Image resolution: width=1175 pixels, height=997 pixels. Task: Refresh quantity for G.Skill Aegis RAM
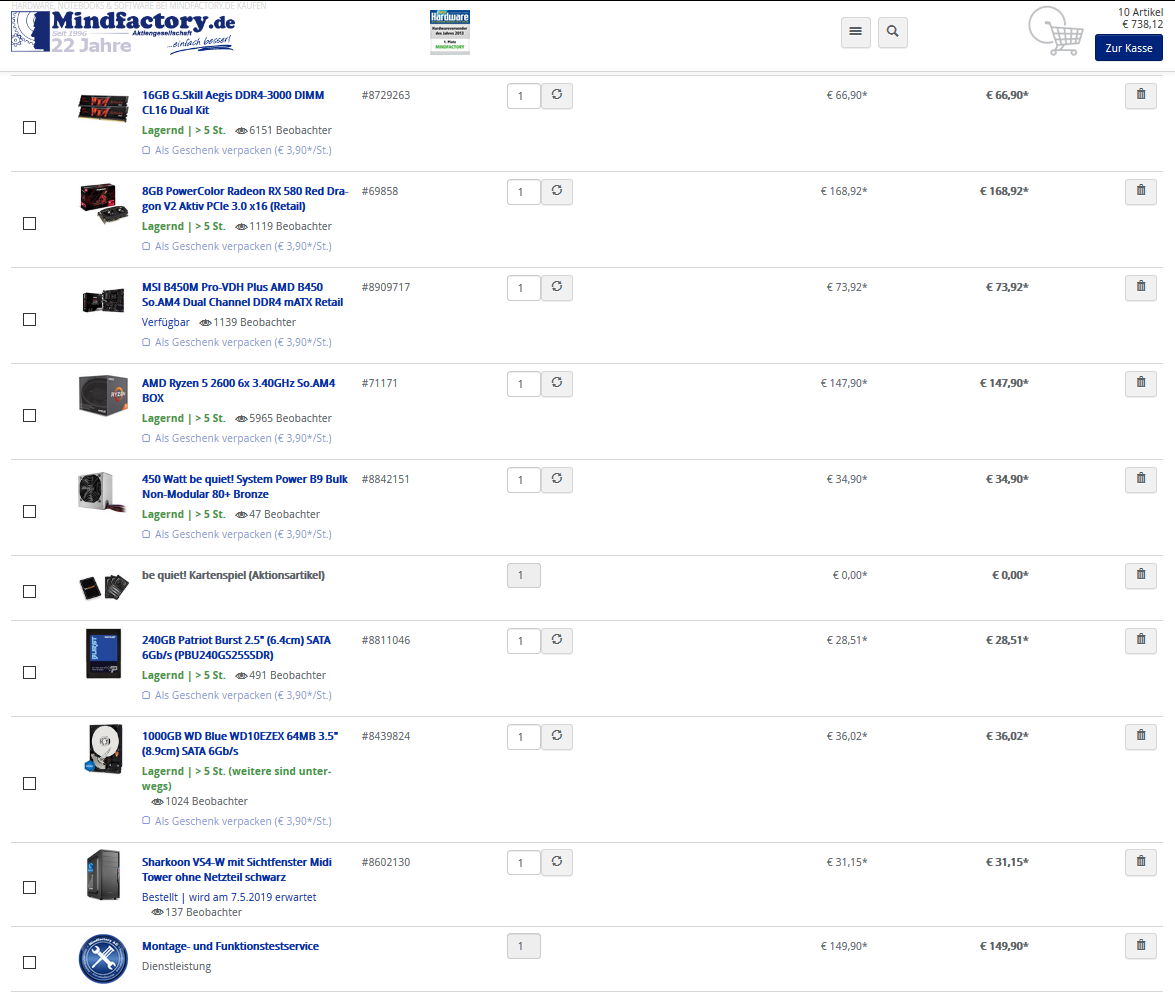[x=557, y=95]
